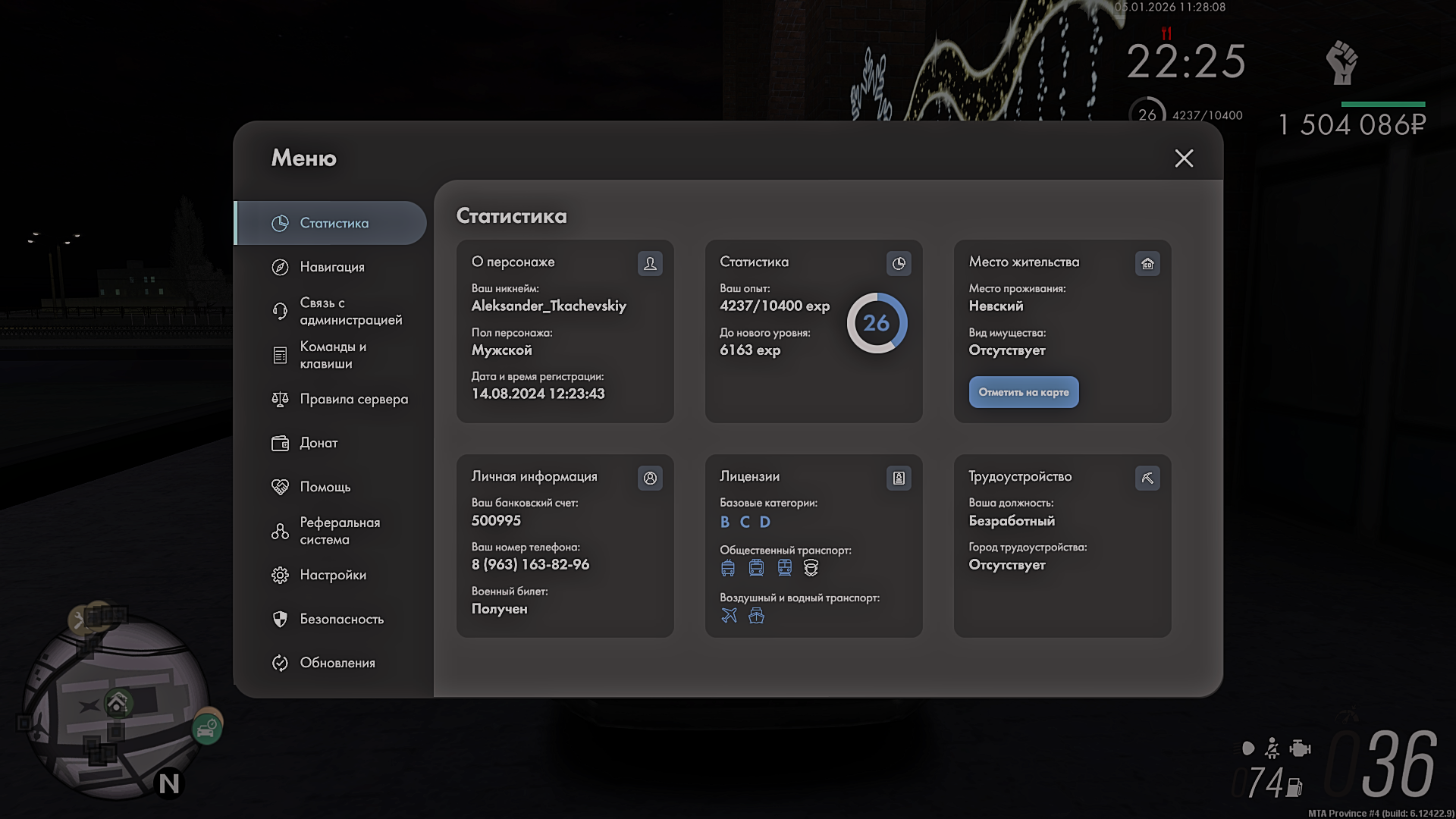Image resolution: width=1456 pixels, height=819 pixels.
Task: Close the Меню window with X
Action: point(1183,158)
